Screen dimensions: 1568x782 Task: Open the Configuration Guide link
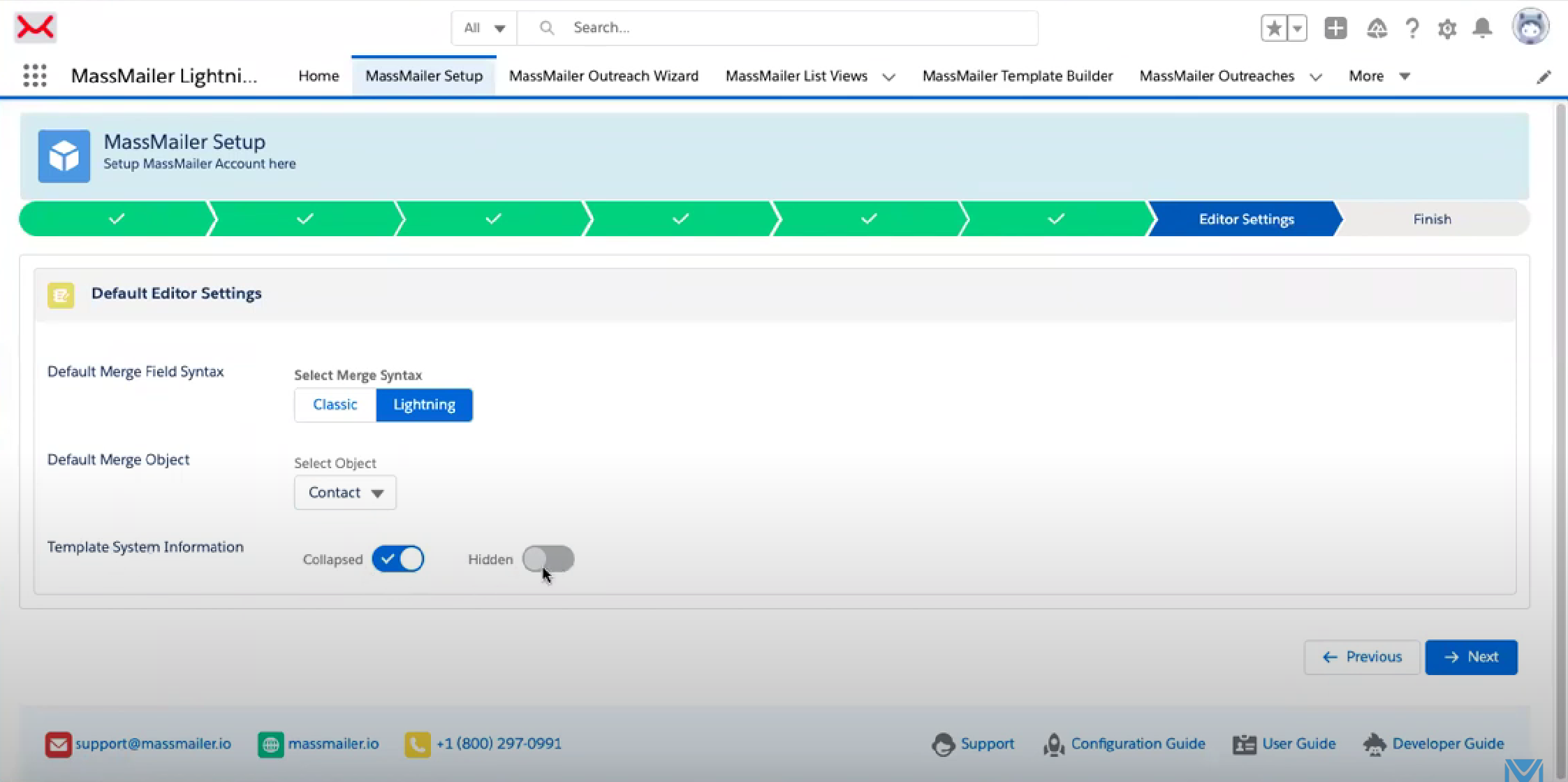1138,744
